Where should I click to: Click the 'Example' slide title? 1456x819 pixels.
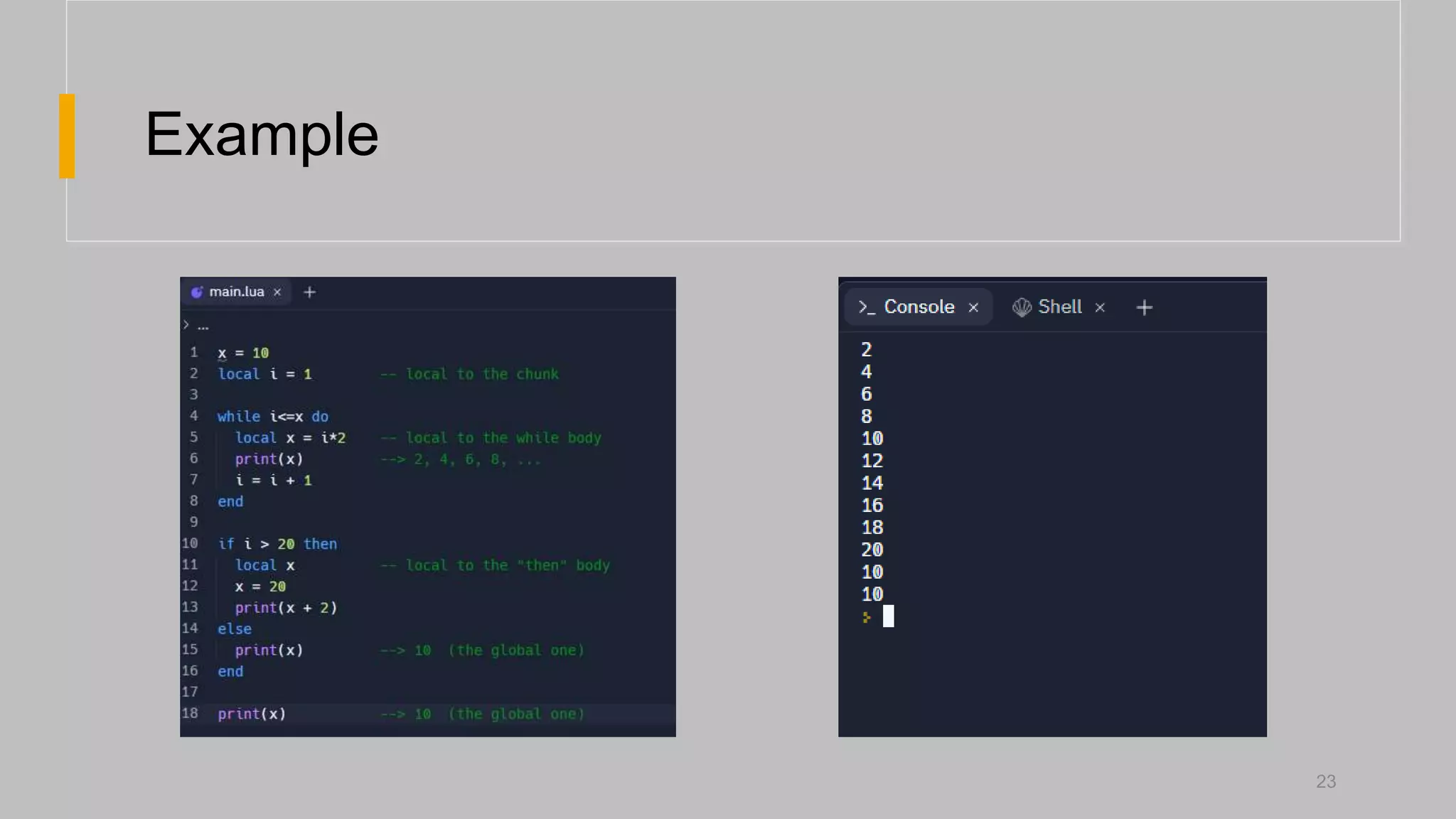click(x=262, y=134)
